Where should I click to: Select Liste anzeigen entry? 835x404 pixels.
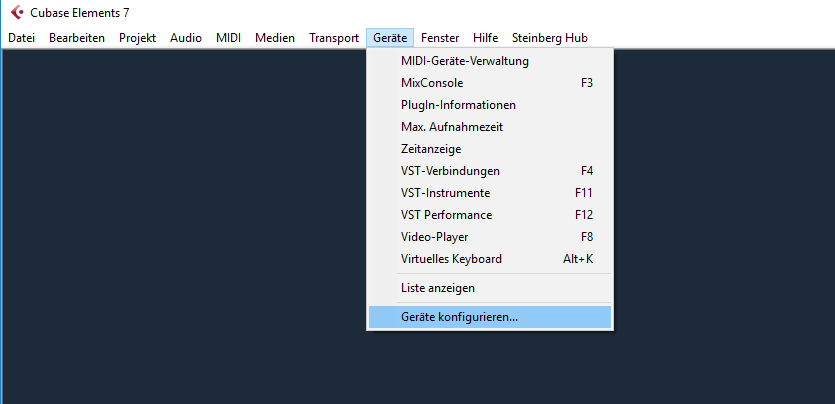[x=490, y=288]
